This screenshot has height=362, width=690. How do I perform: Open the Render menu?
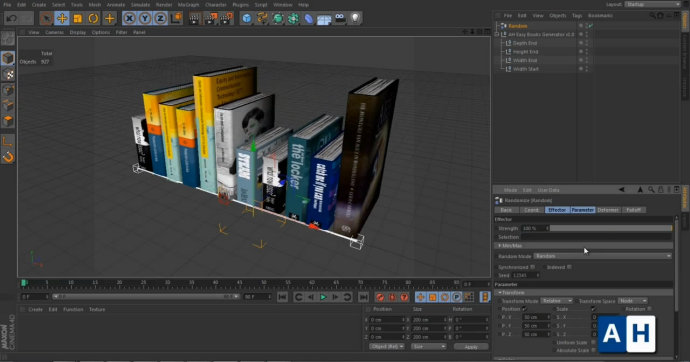[164, 5]
